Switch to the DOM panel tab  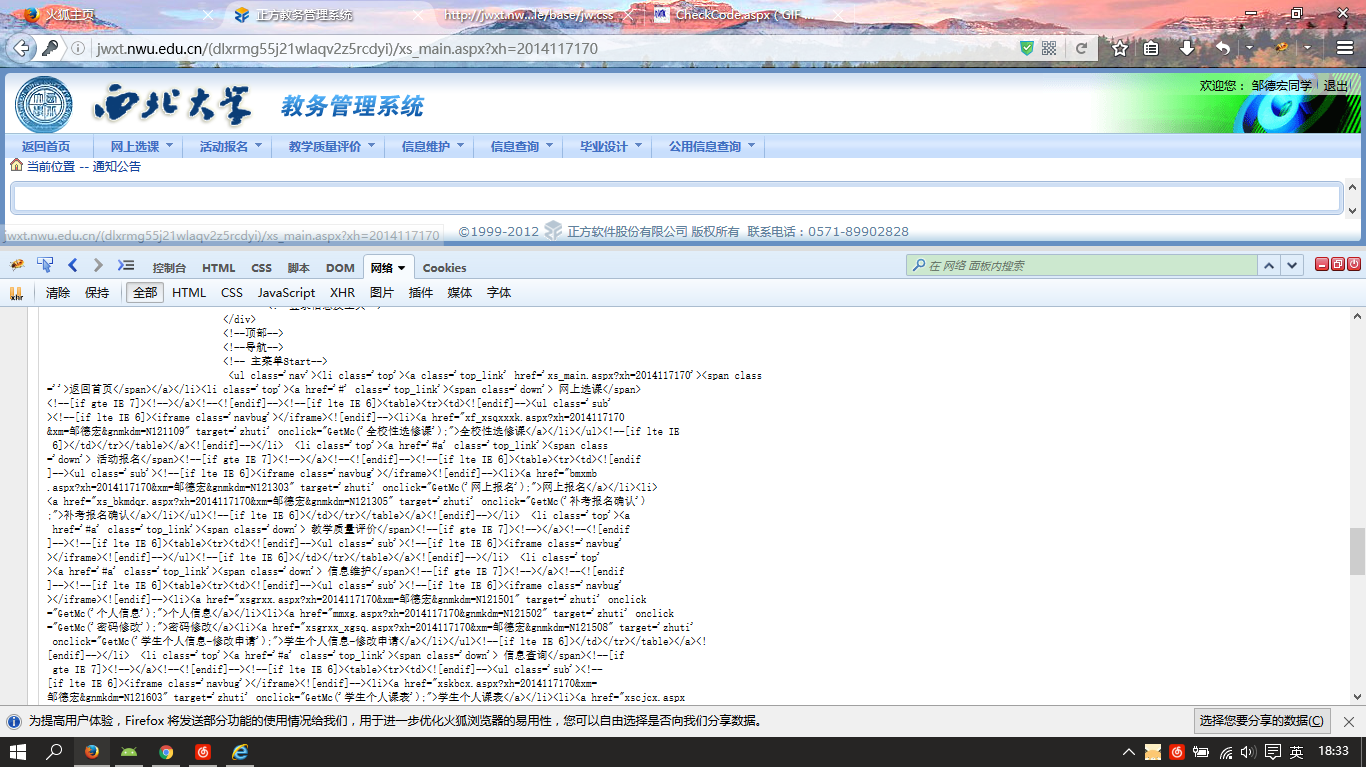click(340, 268)
